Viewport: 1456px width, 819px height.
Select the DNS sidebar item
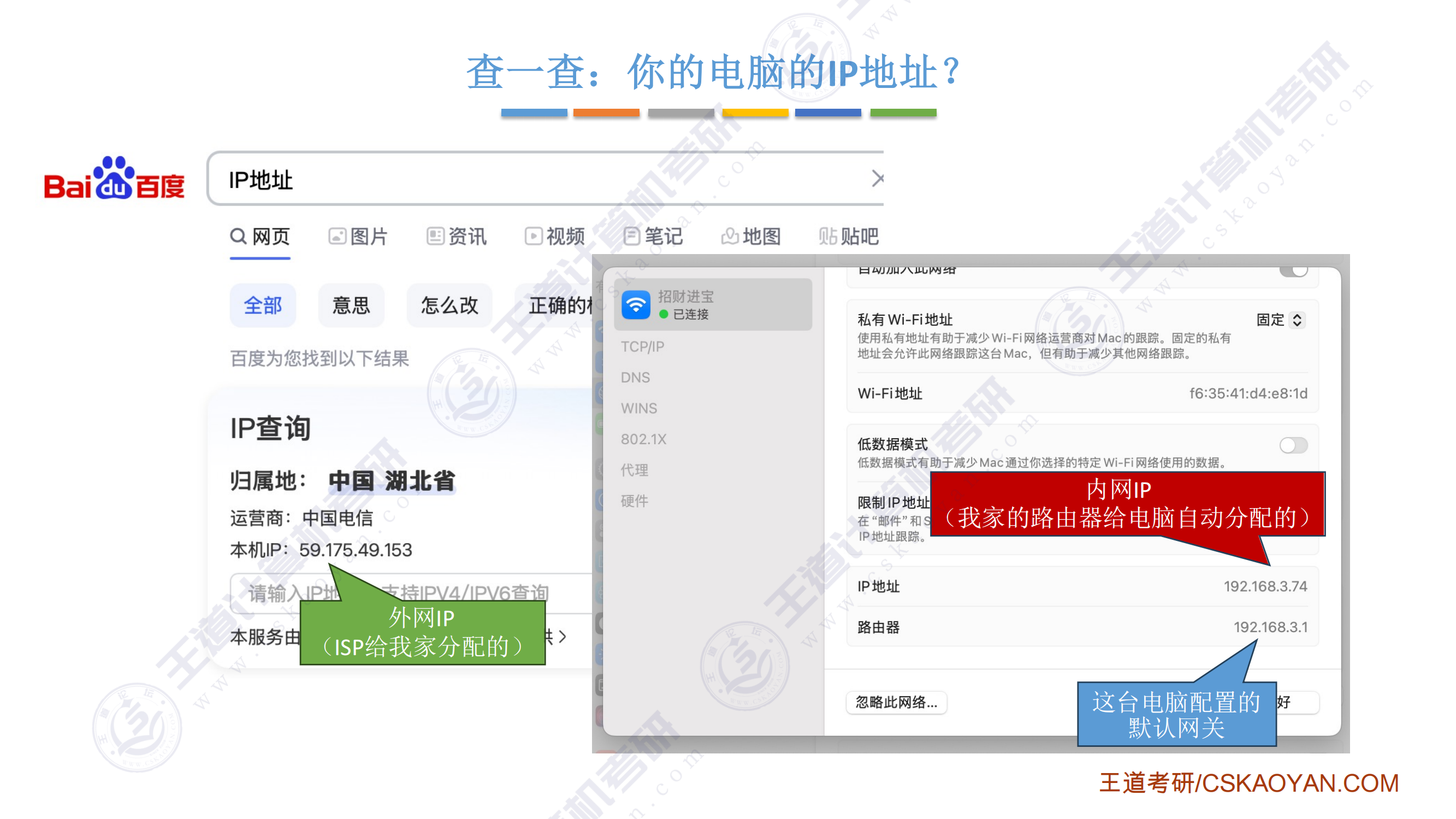635,377
